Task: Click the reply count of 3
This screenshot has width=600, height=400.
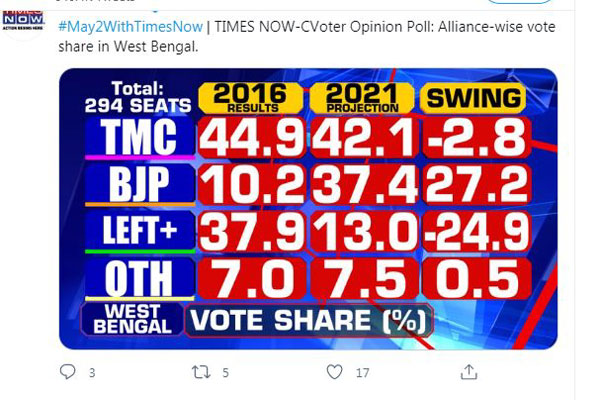Action: tap(92, 373)
